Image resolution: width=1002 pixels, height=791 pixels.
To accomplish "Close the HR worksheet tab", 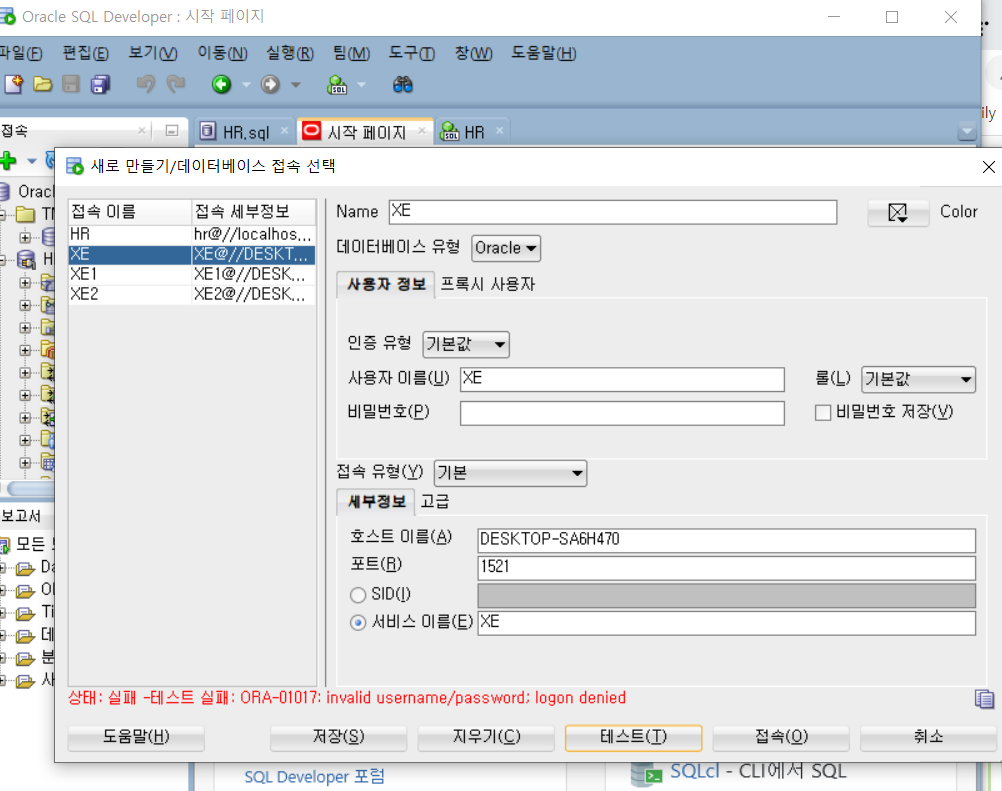I will point(500,131).
